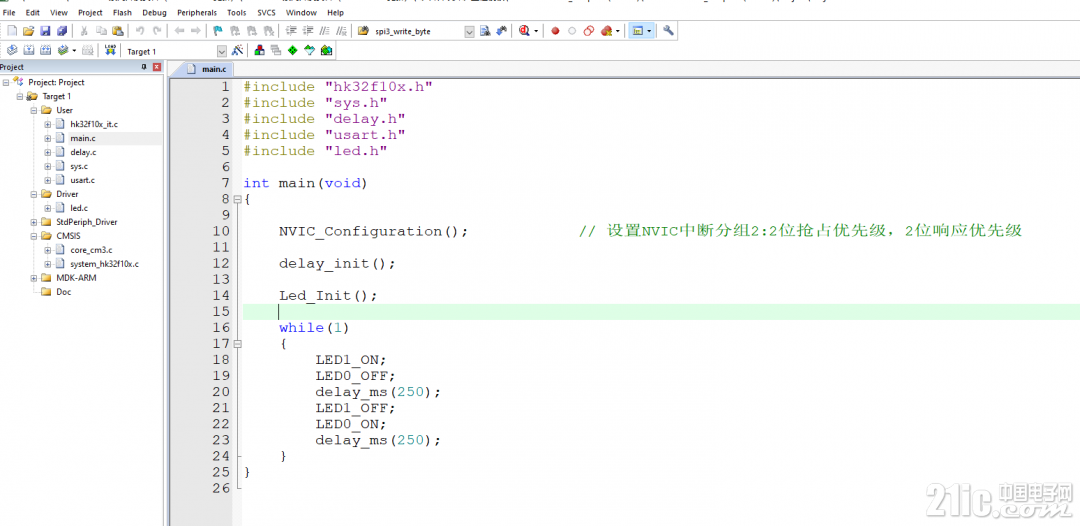Open the Target 1 dropdown arrow
This screenshot has height=526, width=1080.
pos(222,51)
